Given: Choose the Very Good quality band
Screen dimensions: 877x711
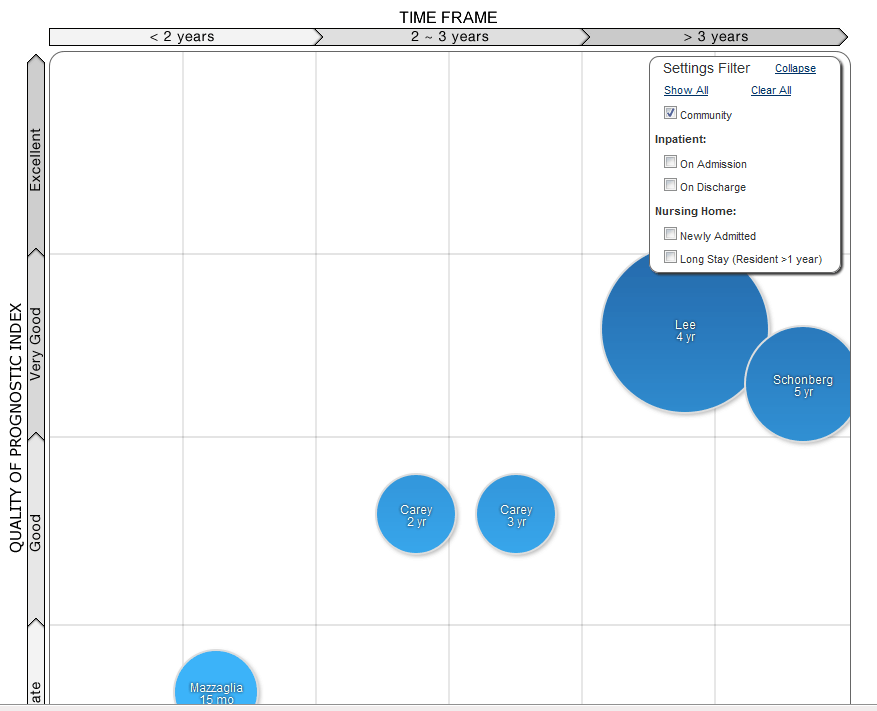Looking at the screenshot, I should [36, 344].
